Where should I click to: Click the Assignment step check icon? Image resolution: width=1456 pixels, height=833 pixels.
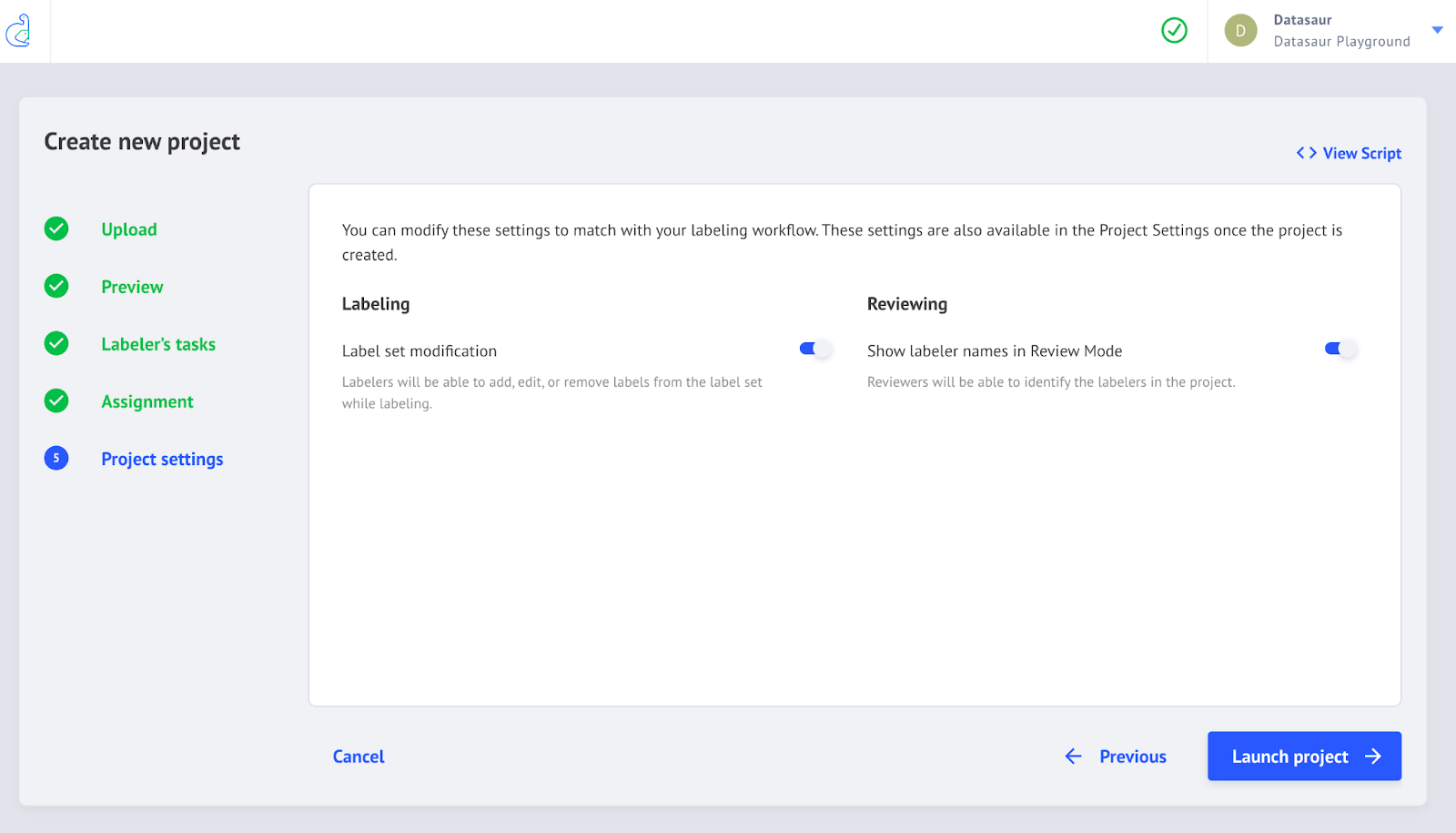pos(56,401)
